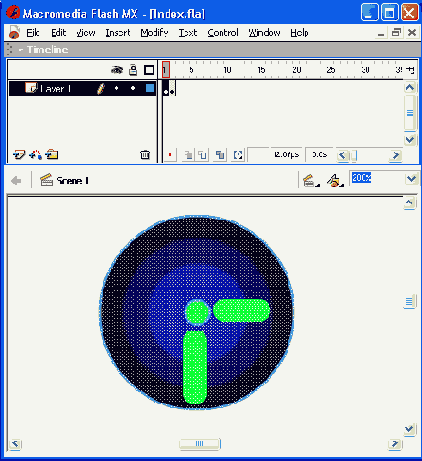Open the zoom percentage dropdown
This screenshot has width=422, height=461.
tap(411, 179)
